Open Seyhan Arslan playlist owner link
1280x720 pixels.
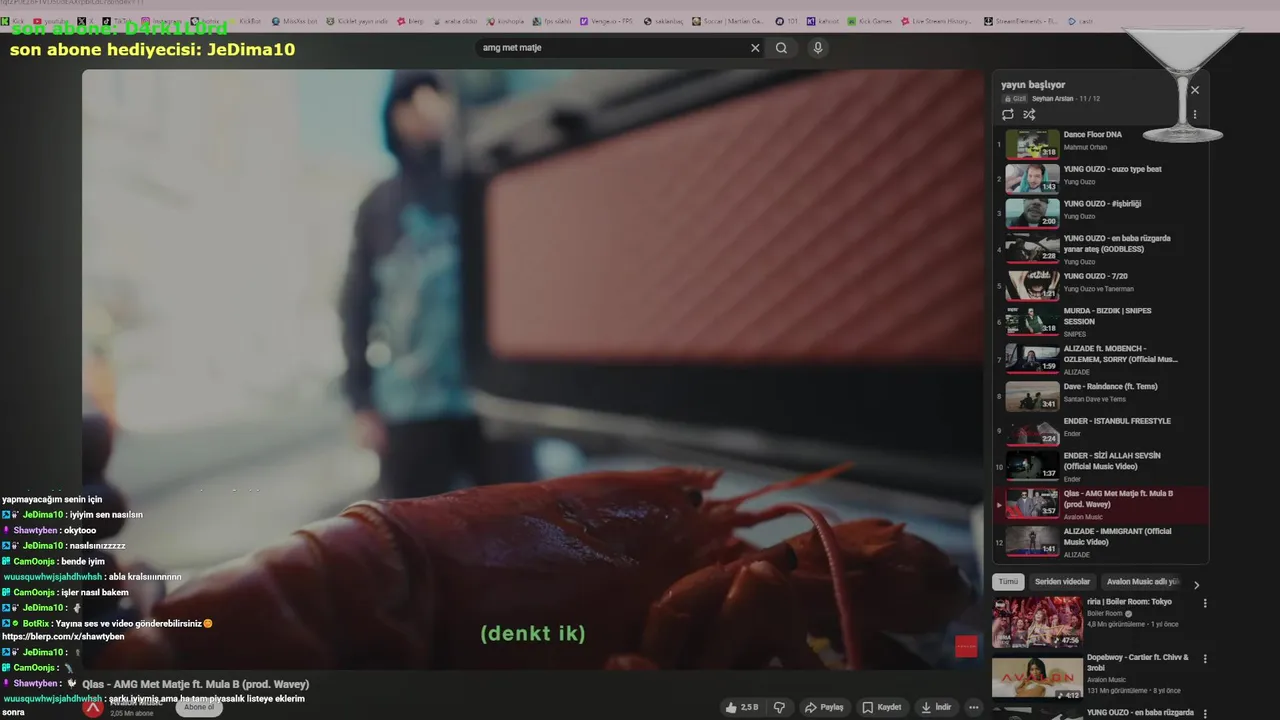point(1053,99)
